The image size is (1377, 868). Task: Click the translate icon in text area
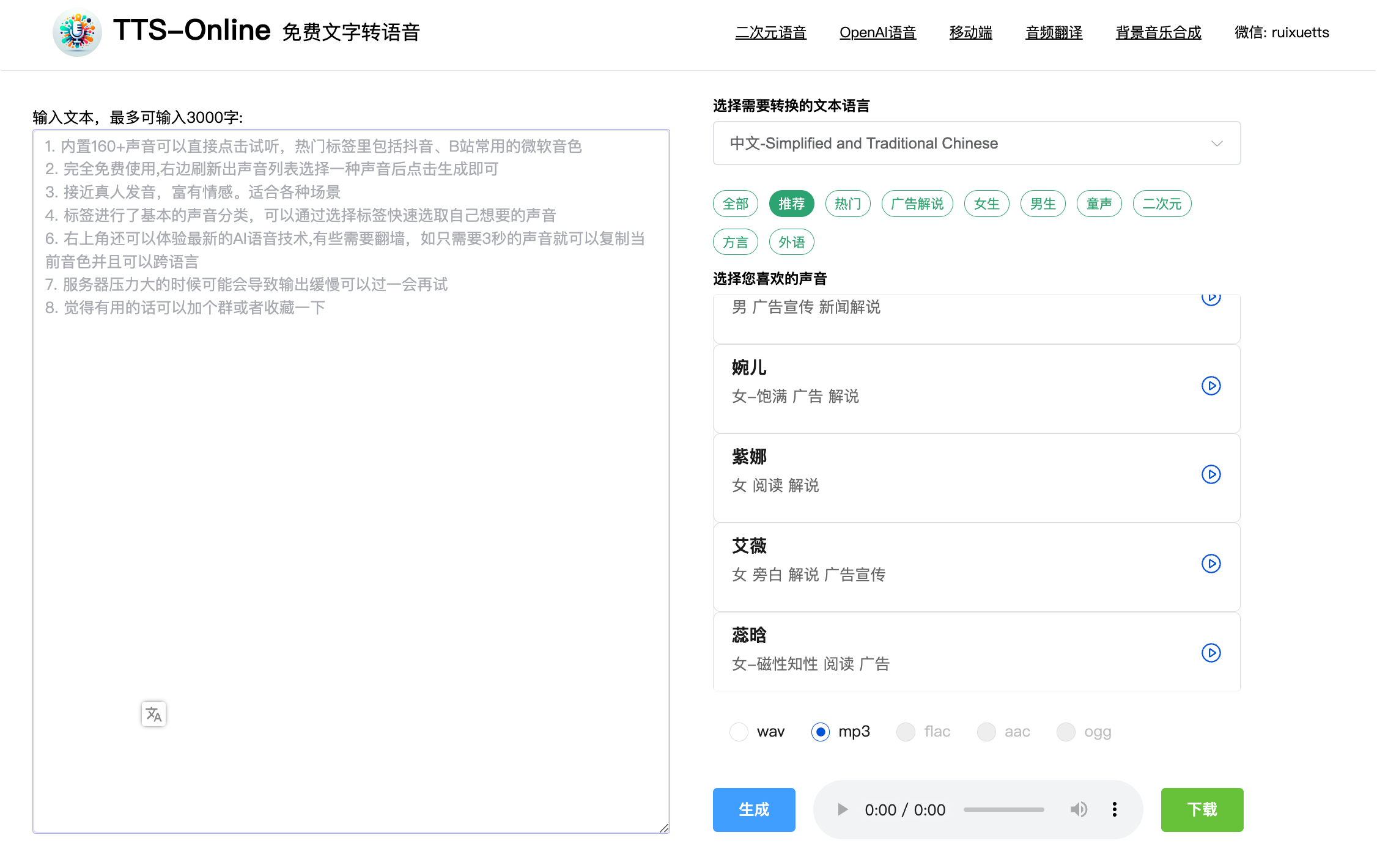pos(153,714)
